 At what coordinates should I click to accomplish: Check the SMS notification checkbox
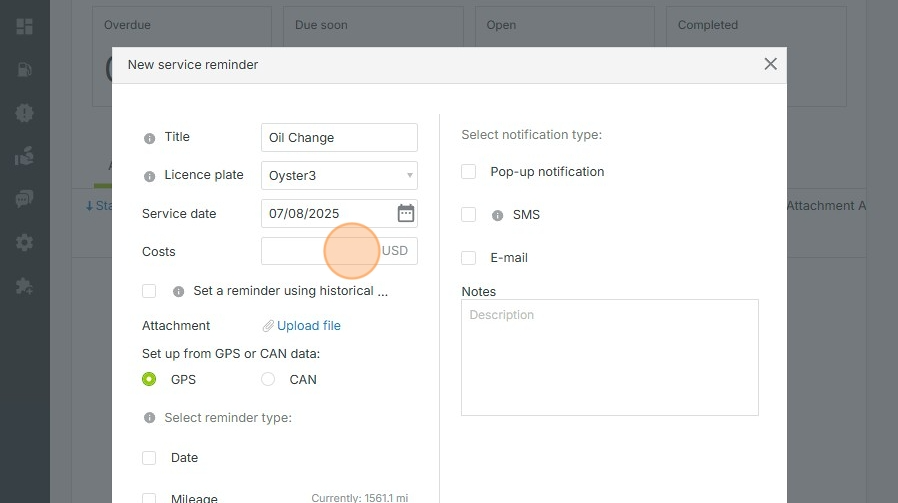468,214
